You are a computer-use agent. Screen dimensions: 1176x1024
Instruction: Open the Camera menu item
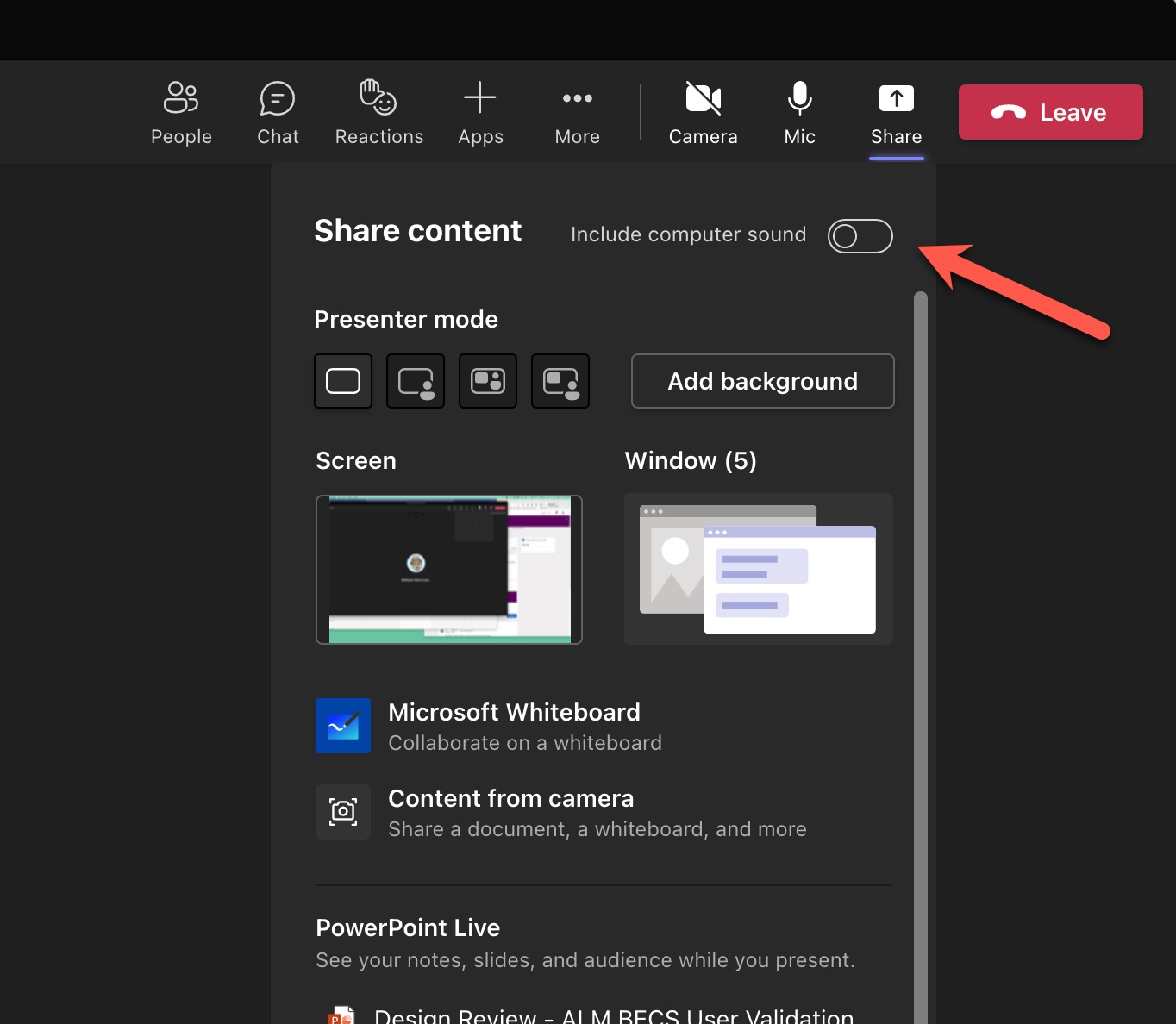tap(704, 112)
